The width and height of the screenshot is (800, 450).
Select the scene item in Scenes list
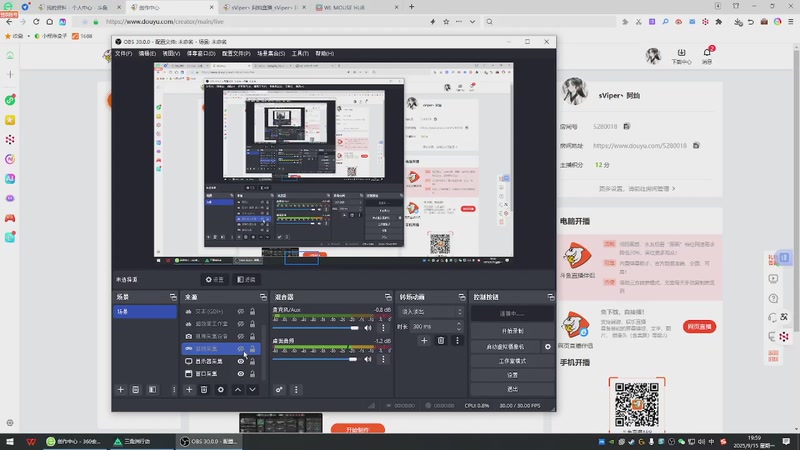(144, 311)
